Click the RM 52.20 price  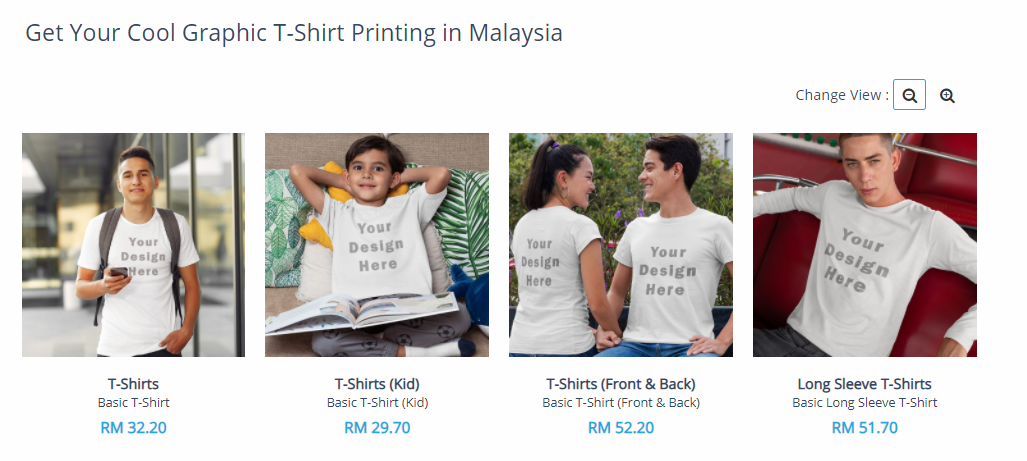[621, 428]
